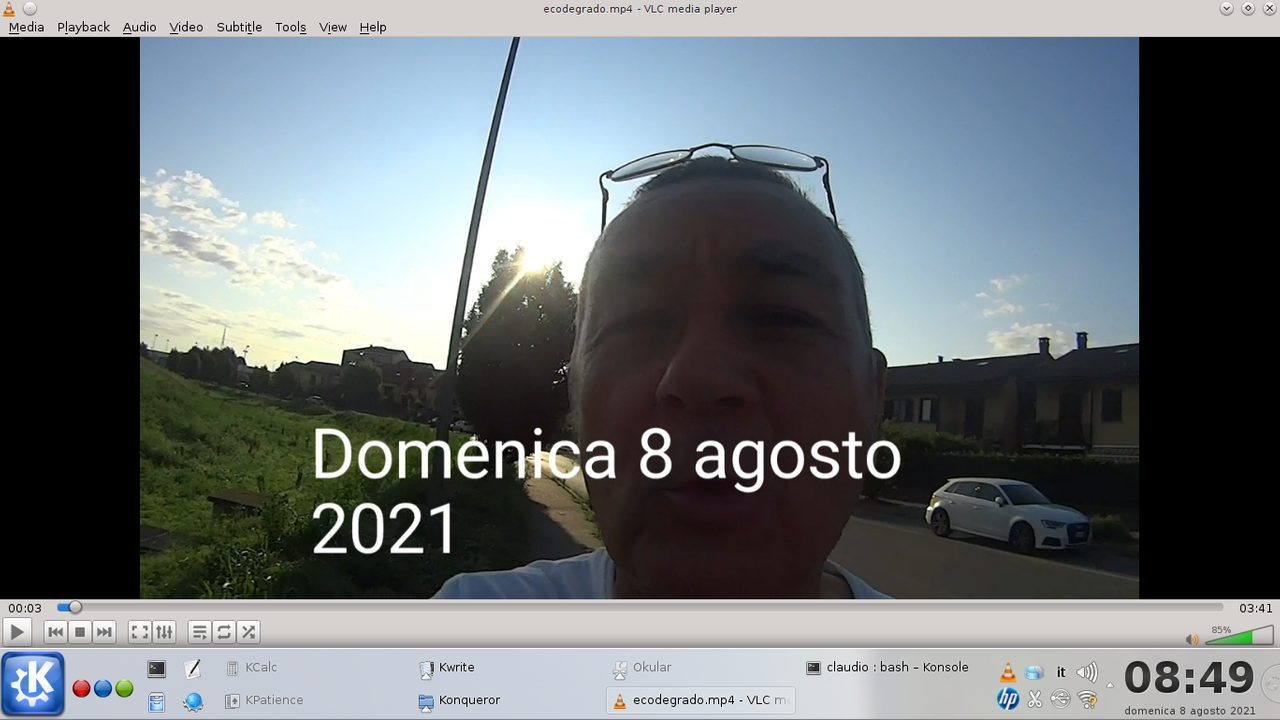The image size is (1280, 720).
Task: Skip to the previous media track
Action: pyautogui.click(x=55, y=632)
